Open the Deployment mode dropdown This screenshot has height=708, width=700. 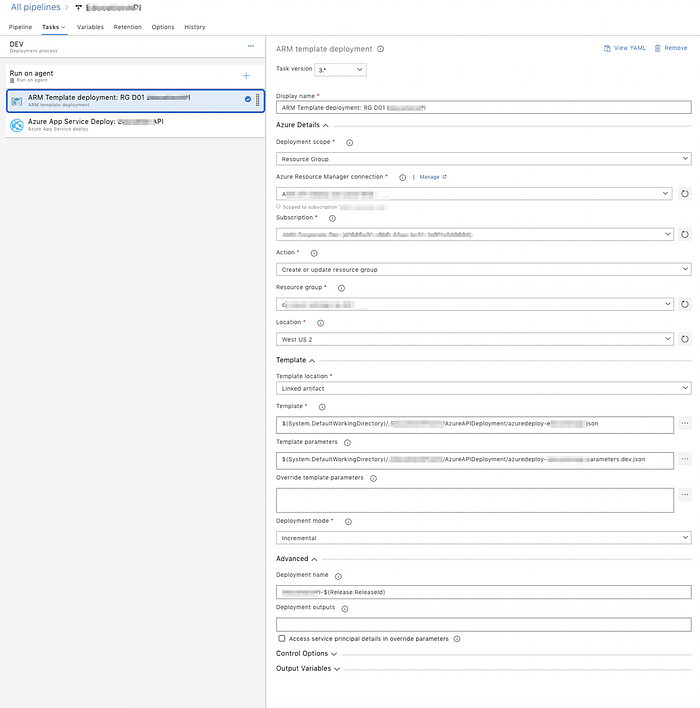point(483,538)
